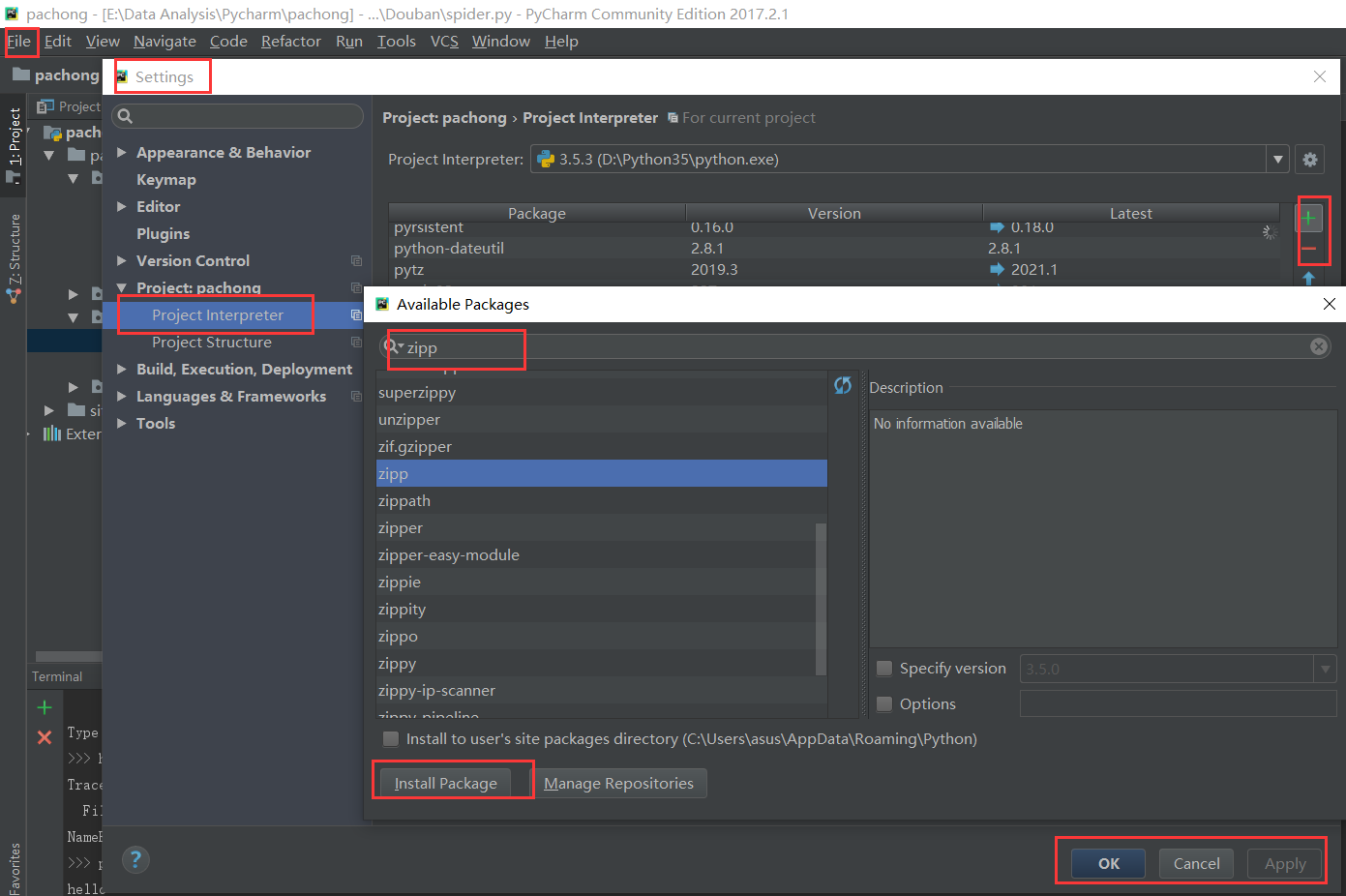Select the zipp package in list
Viewport: 1346px width, 896px height.
[601, 474]
